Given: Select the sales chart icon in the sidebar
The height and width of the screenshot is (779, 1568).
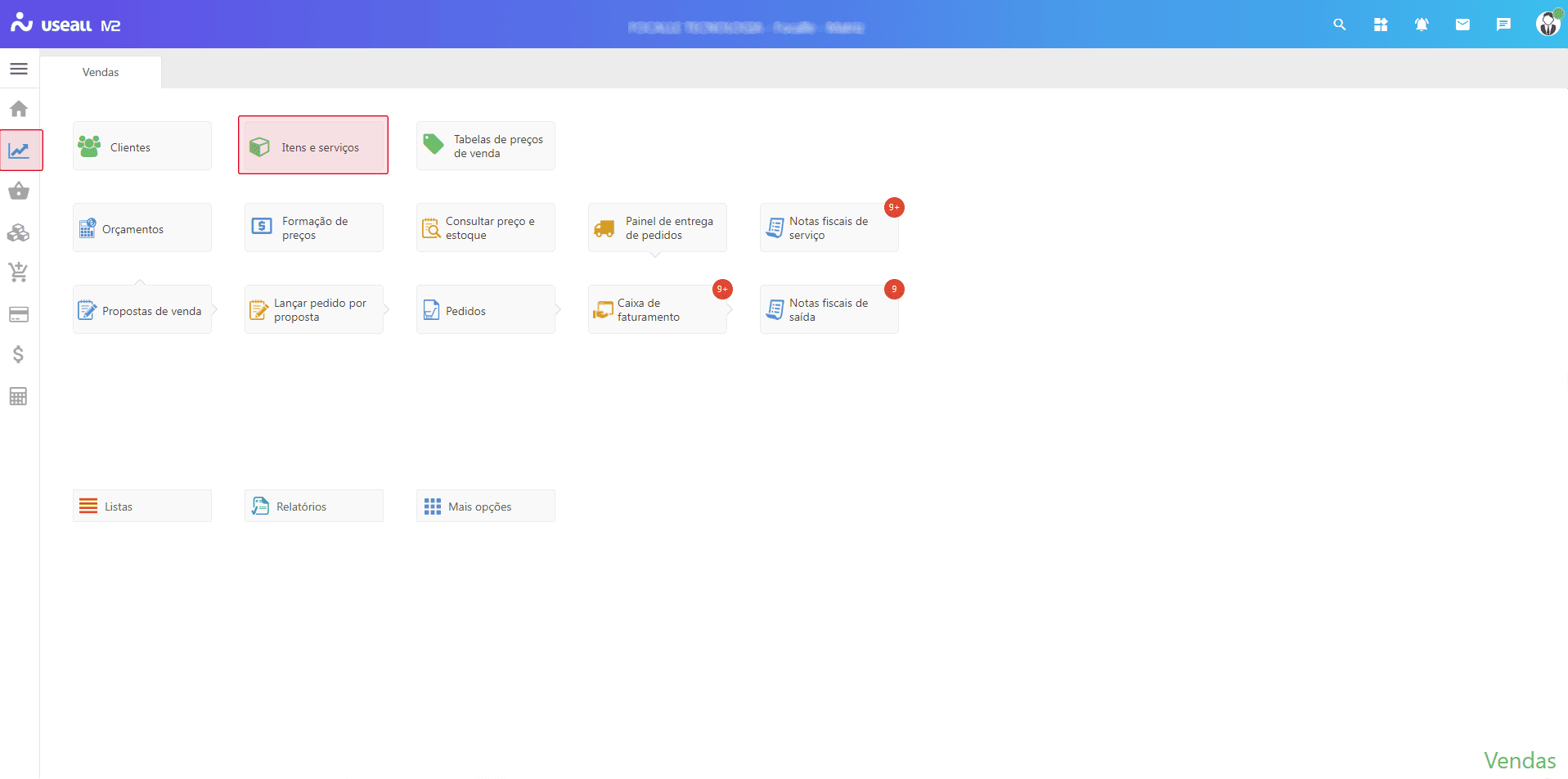Looking at the screenshot, I should tap(19, 151).
